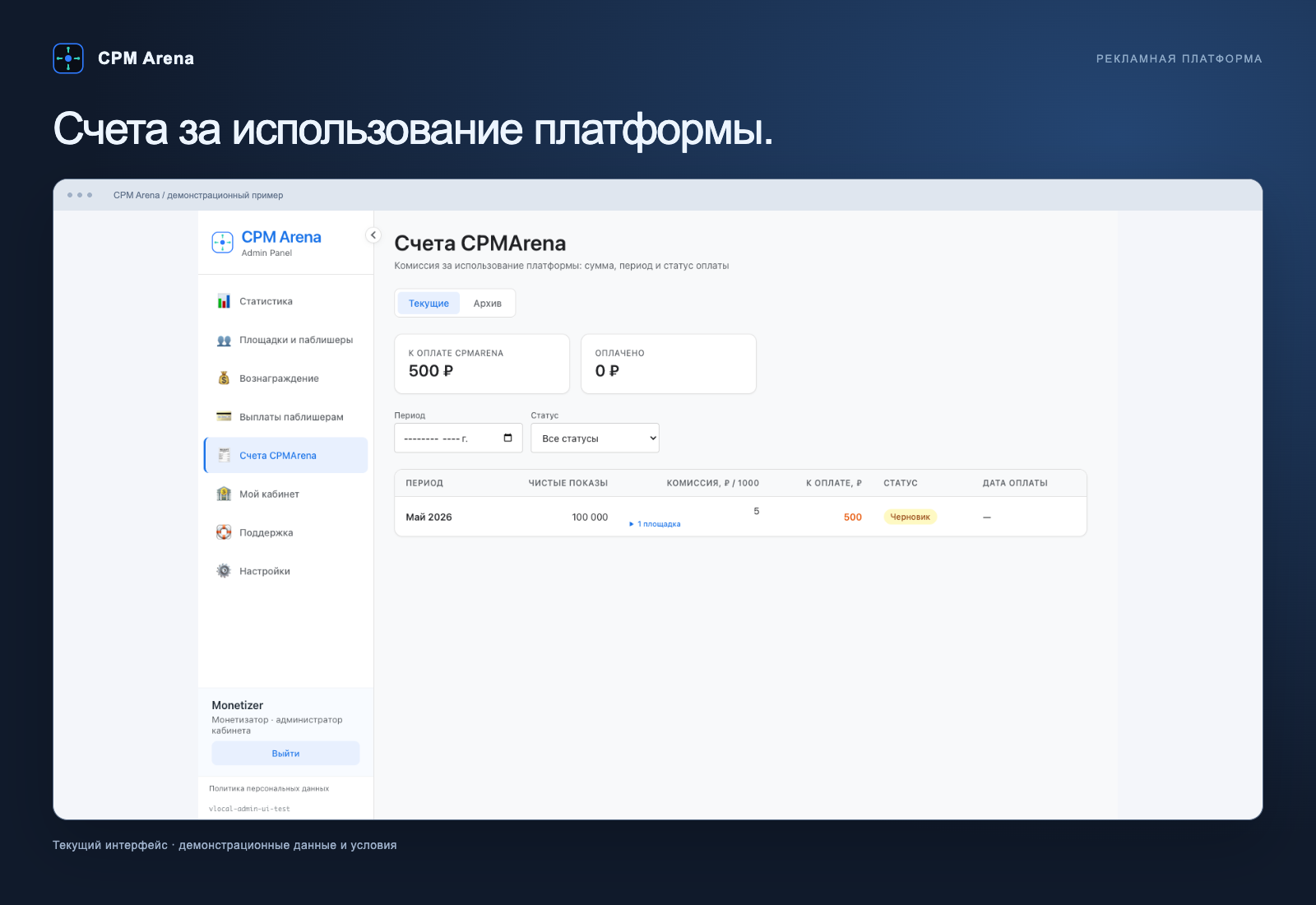
Task: Click the К оплате CPMArena 500 ₽ card
Action: pyautogui.click(x=482, y=364)
